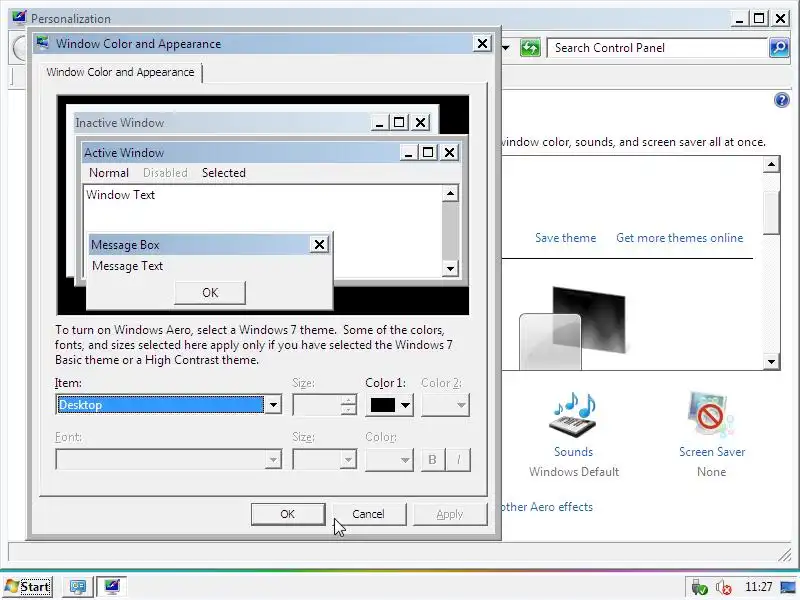800x600 pixels.
Task: Click Windows Default text under Sounds
Action: pos(574,471)
